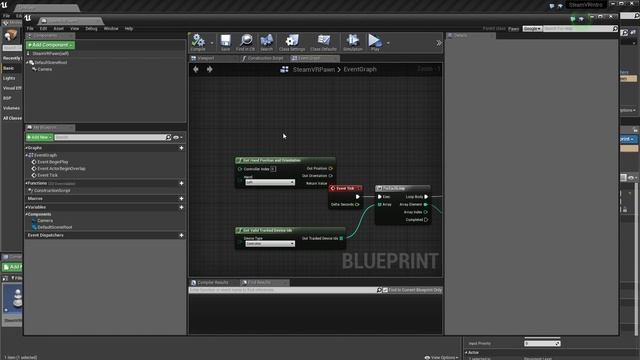Open Device Type dropdown on node
The width and height of the screenshot is (640, 360).
(x=270, y=244)
